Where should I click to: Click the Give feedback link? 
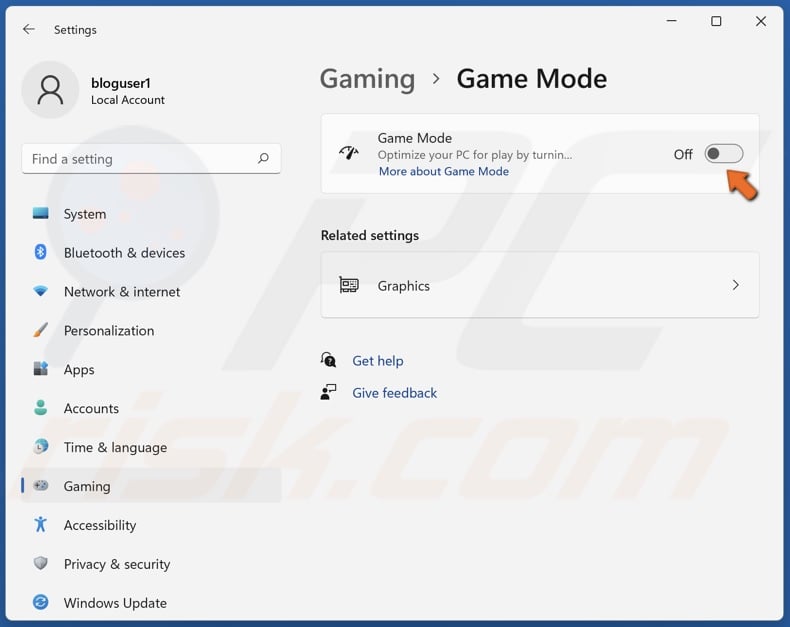pos(394,393)
